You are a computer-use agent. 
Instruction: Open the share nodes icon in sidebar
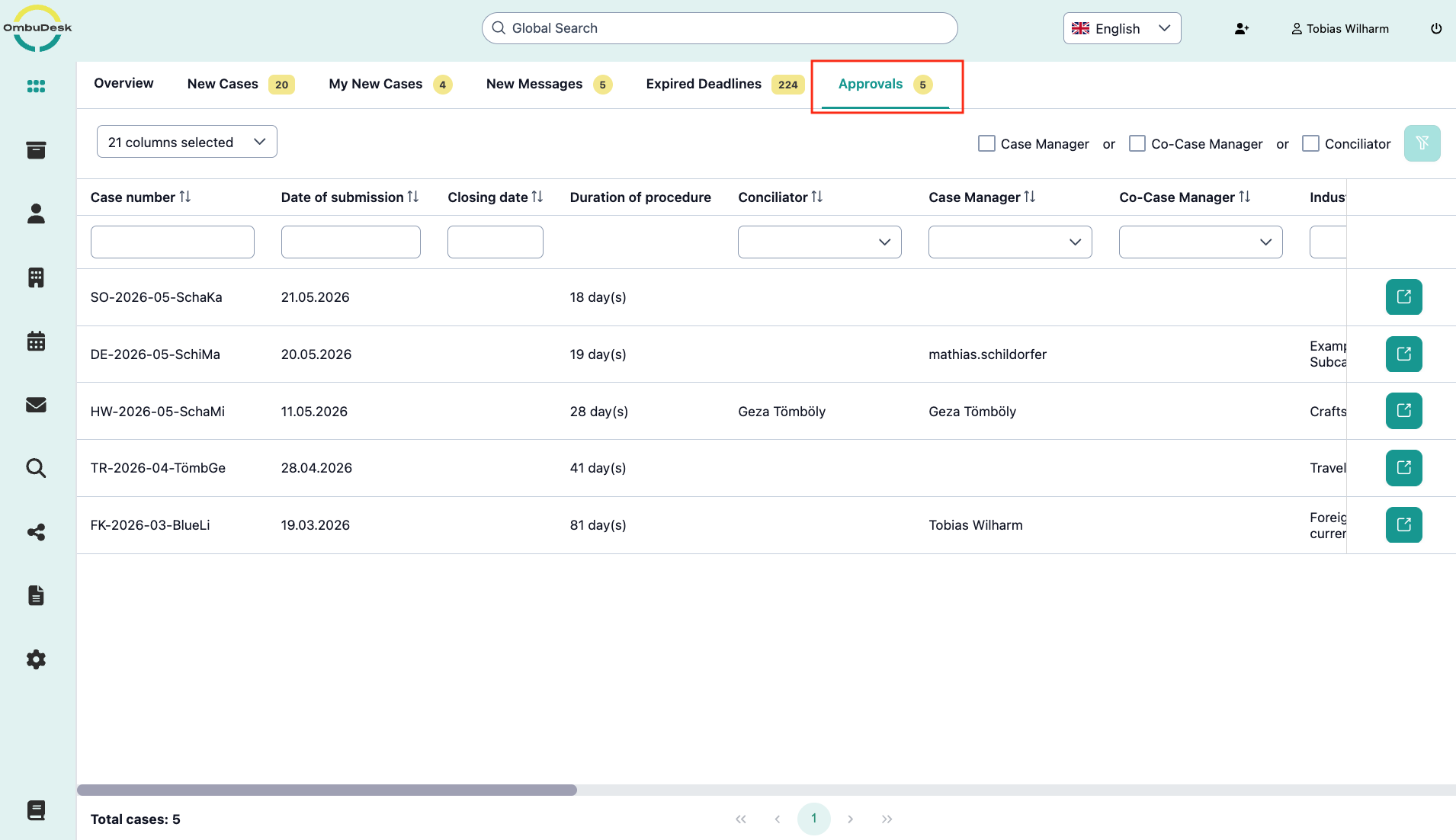[36, 532]
